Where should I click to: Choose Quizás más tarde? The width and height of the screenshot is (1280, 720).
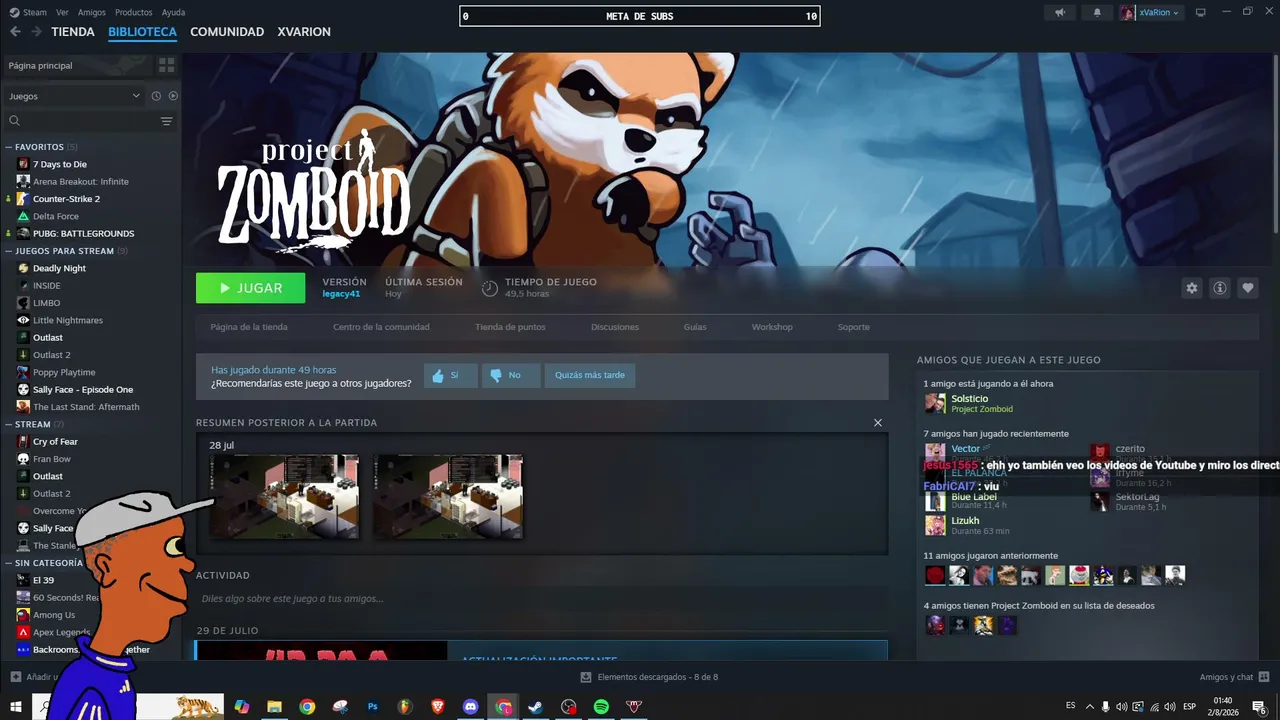590,375
